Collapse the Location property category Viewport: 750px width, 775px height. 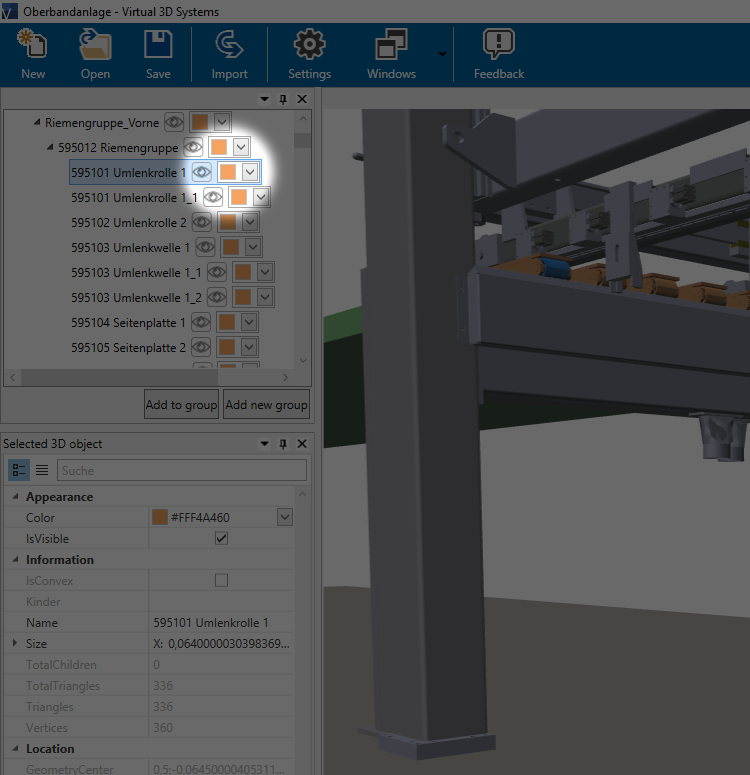tap(15, 748)
